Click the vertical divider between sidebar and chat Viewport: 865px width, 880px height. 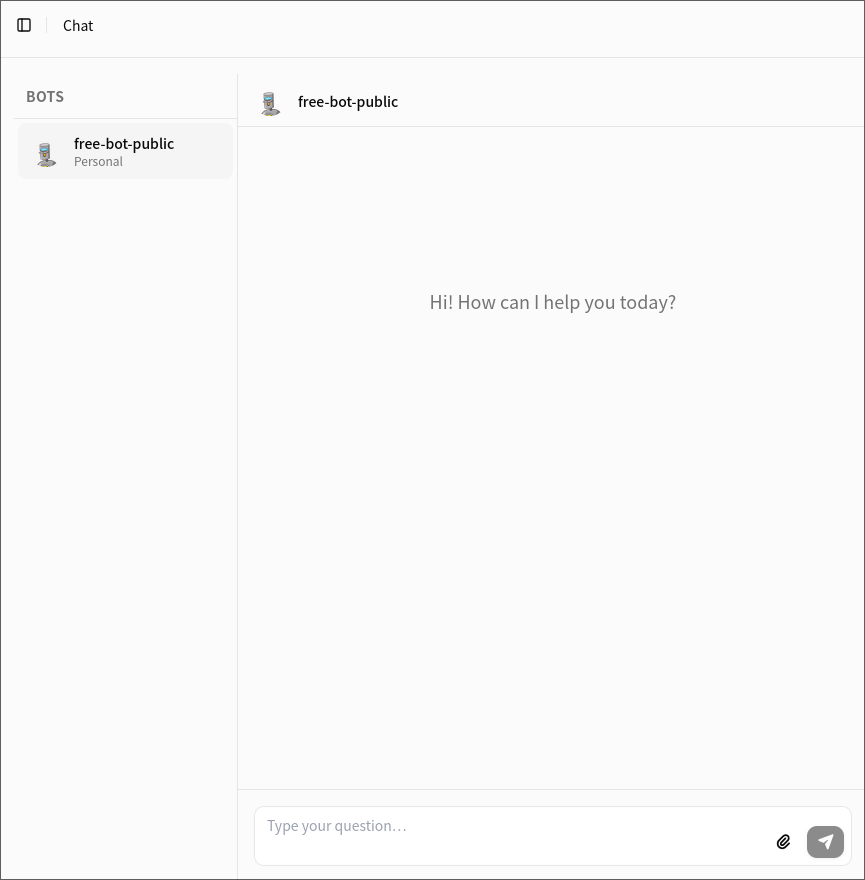(x=237, y=450)
